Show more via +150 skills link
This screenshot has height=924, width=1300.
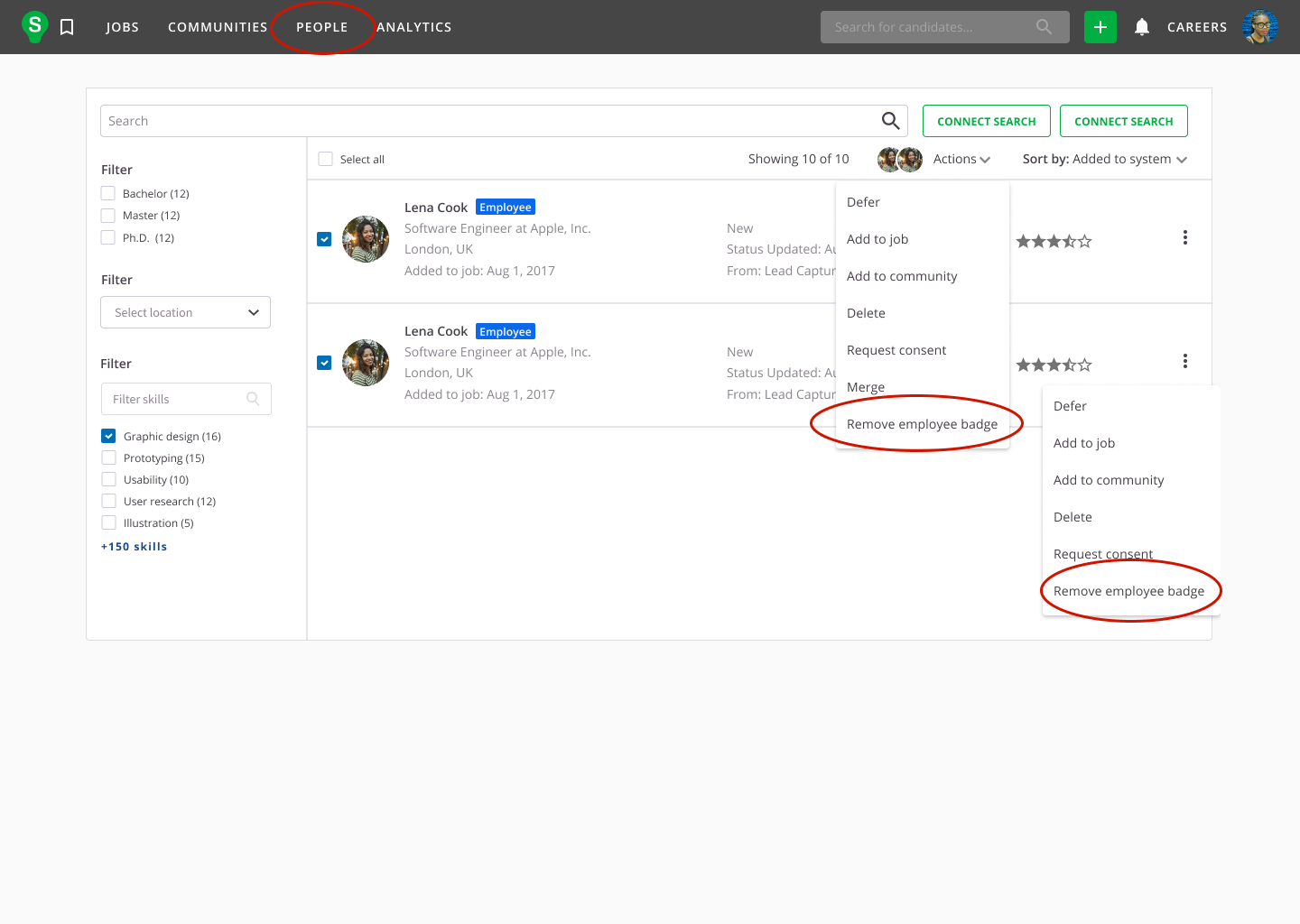coord(134,547)
